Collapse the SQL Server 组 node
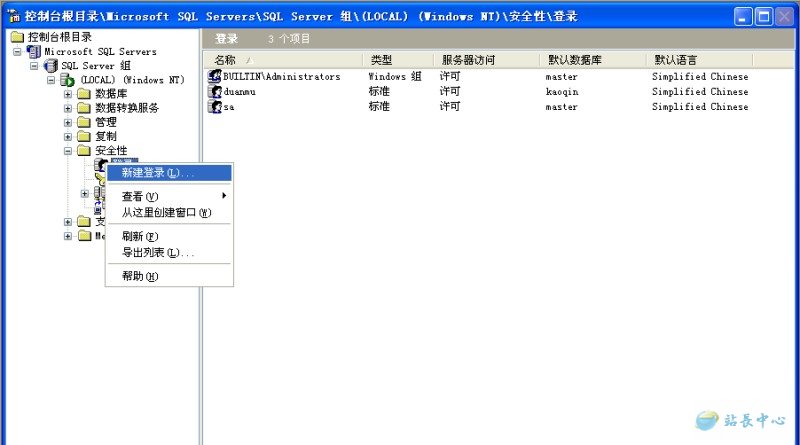This screenshot has height=445, width=800. (x=34, y=66)
